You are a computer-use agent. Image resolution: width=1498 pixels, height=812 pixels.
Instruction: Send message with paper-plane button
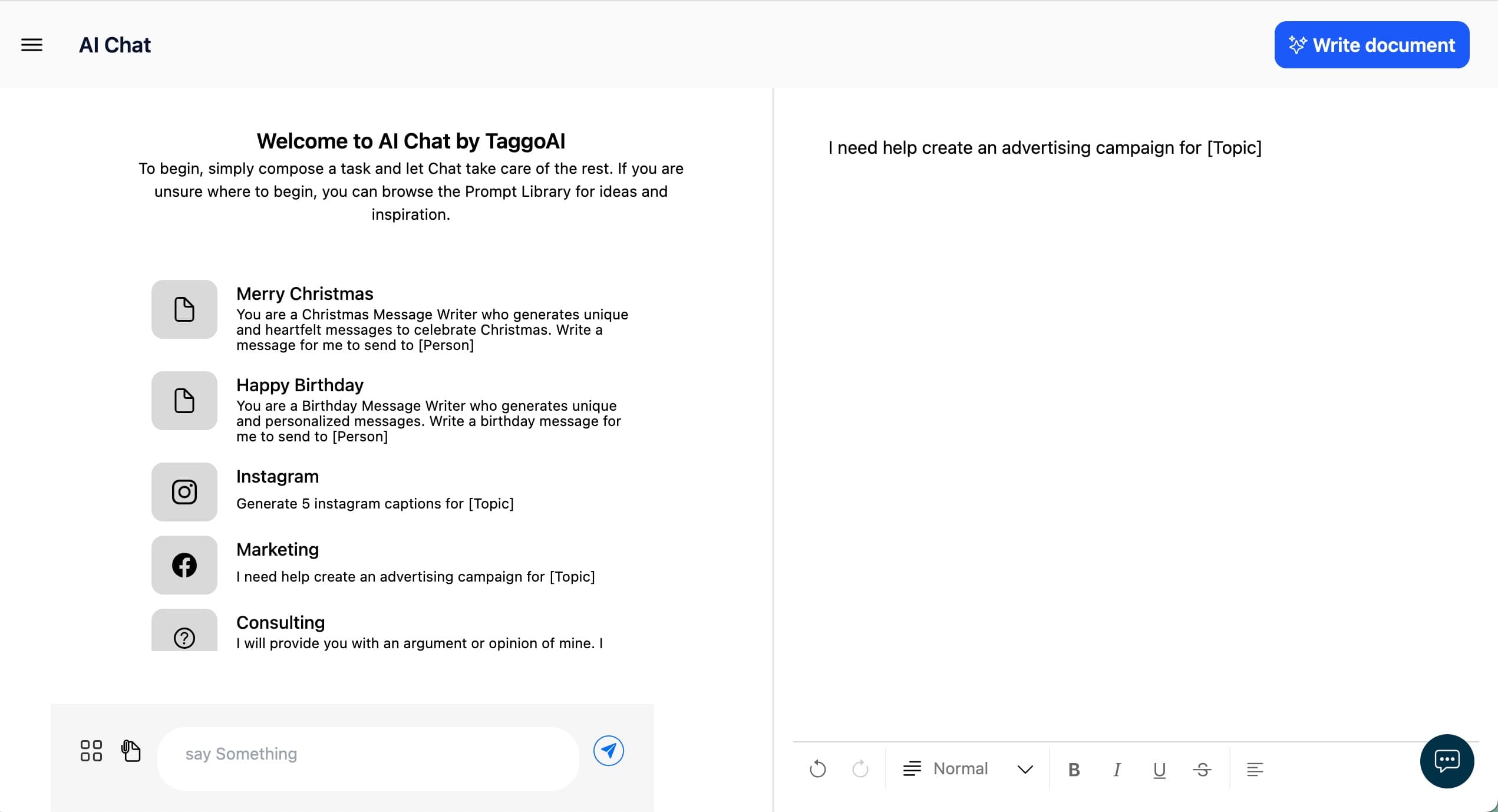(608, 751)
